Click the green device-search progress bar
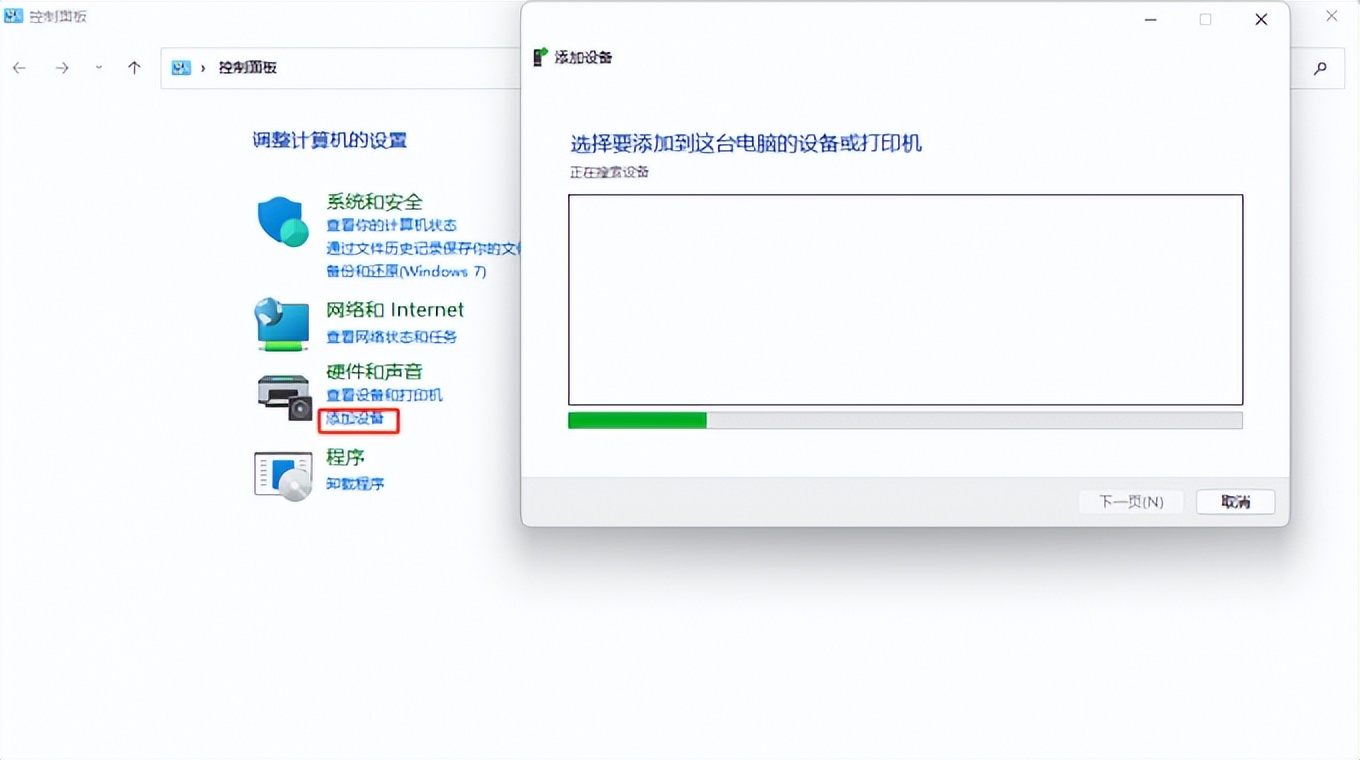 click(x=635, y=420)
